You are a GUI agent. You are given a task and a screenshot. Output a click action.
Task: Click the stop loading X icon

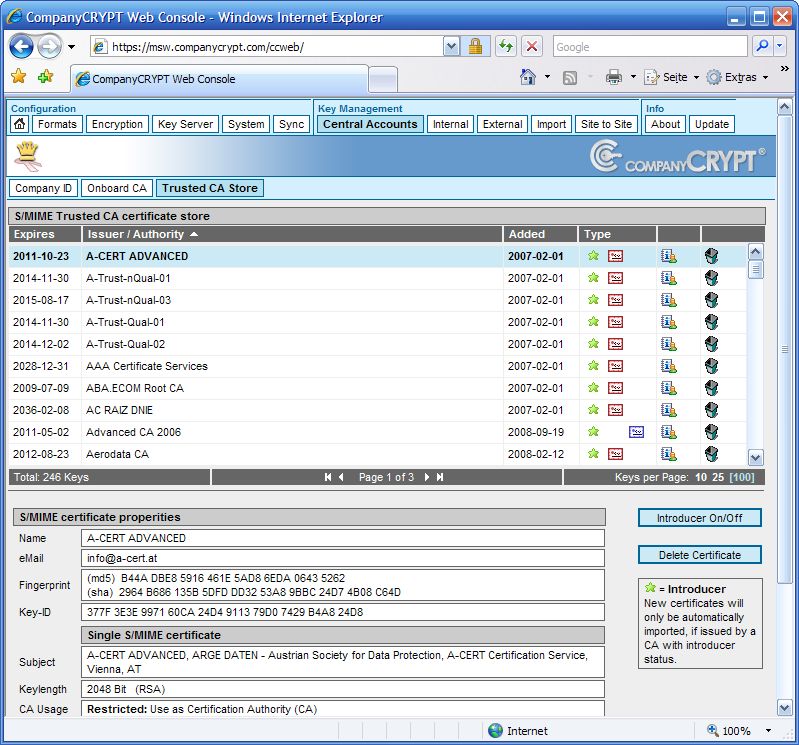tap(531, 47)
